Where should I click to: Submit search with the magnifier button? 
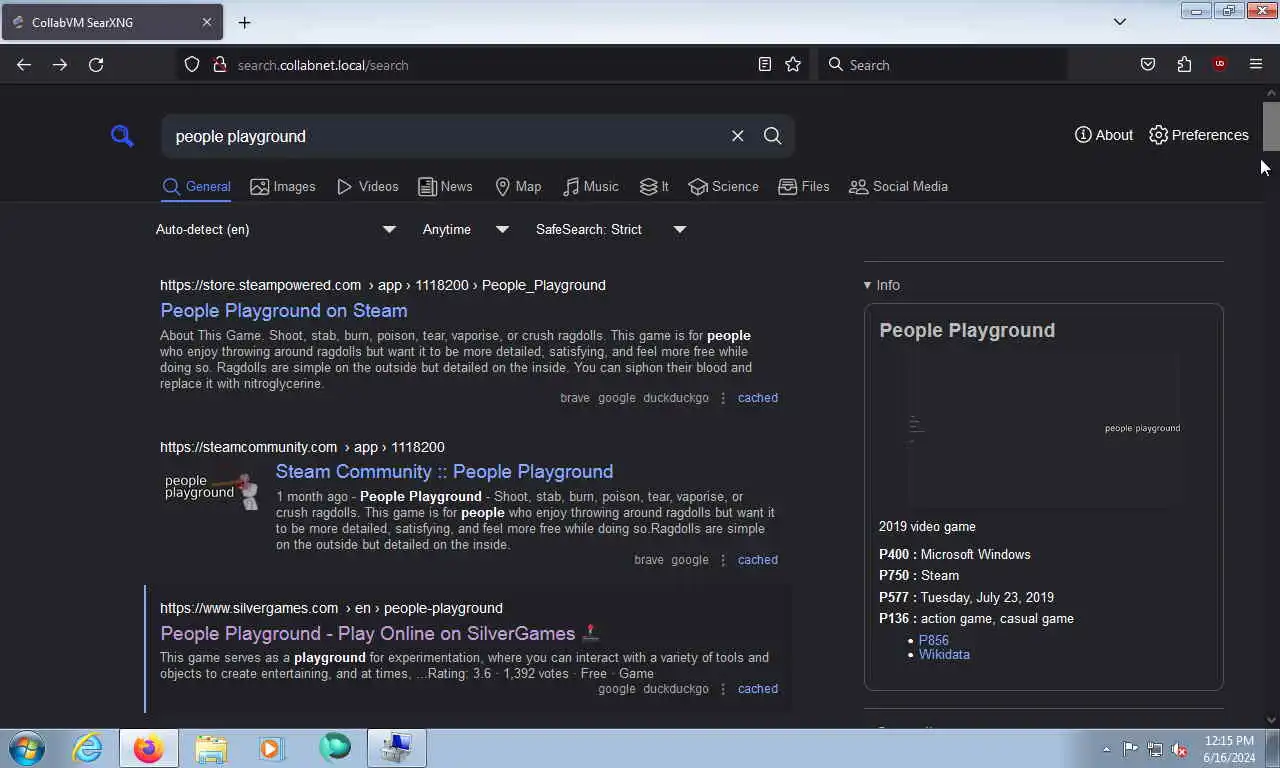pos(772,136)
